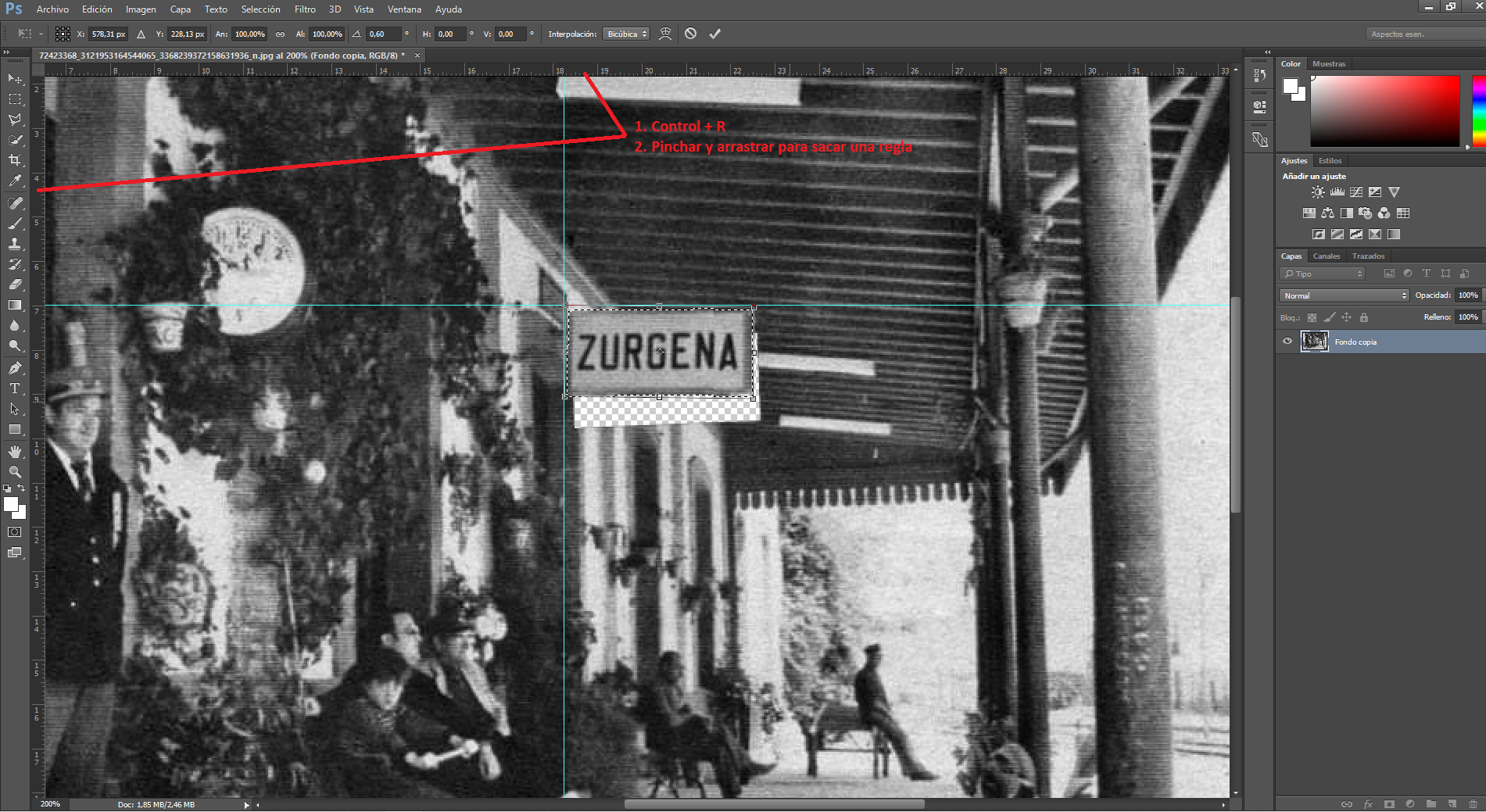Open the layer filter Tipo dropdown
The height and width of the screenshot is (812, 1486).
pos(1323,274)
